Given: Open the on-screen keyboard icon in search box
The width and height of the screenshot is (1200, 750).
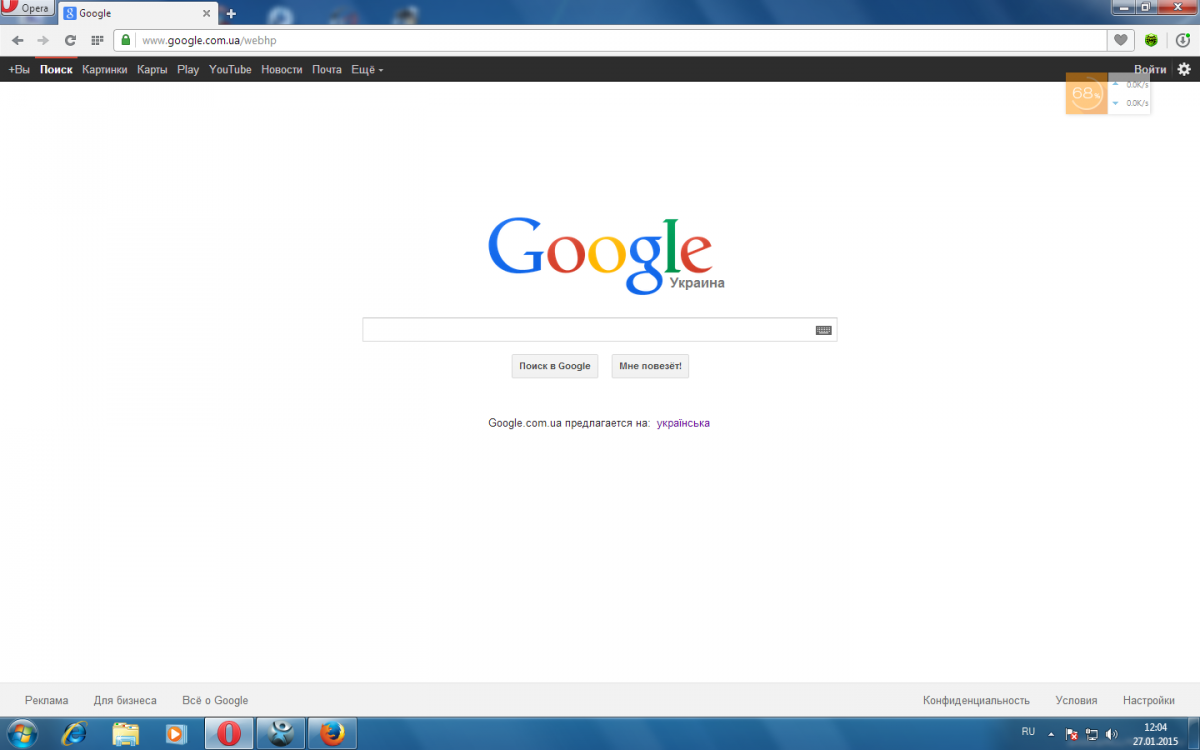Looking at the screenshot, I should pos(824,330).
